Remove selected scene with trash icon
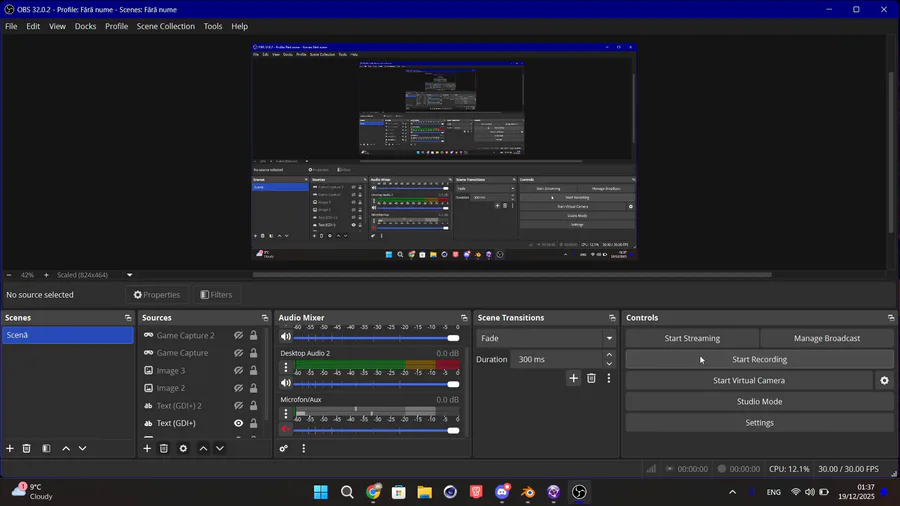 (26, 448)
